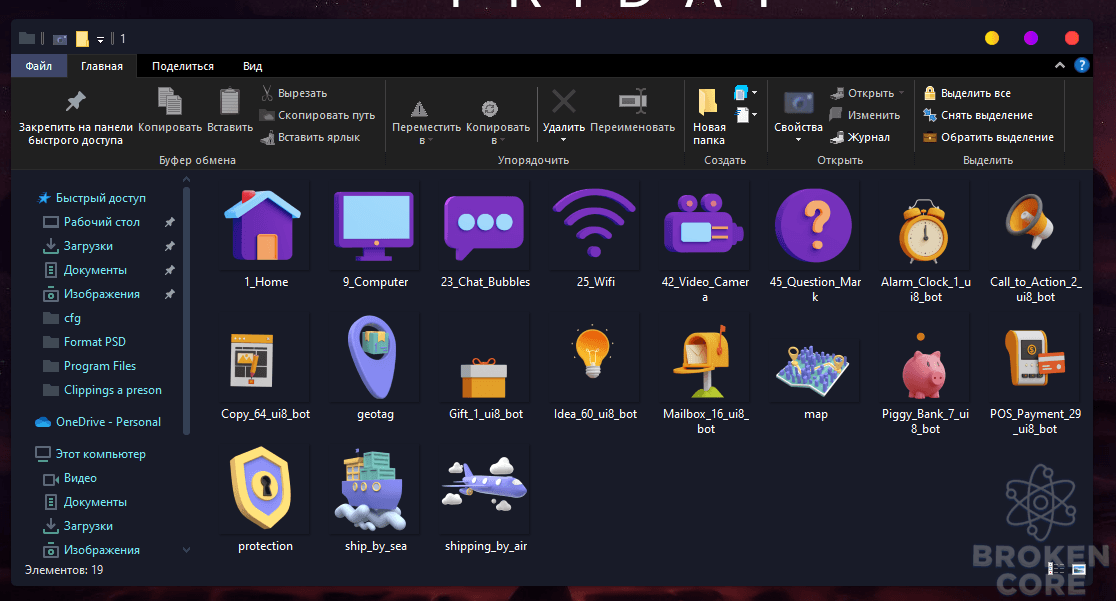1116x601 pixels.
Task: Switch to the Поделиться tab
Action: 183,66
